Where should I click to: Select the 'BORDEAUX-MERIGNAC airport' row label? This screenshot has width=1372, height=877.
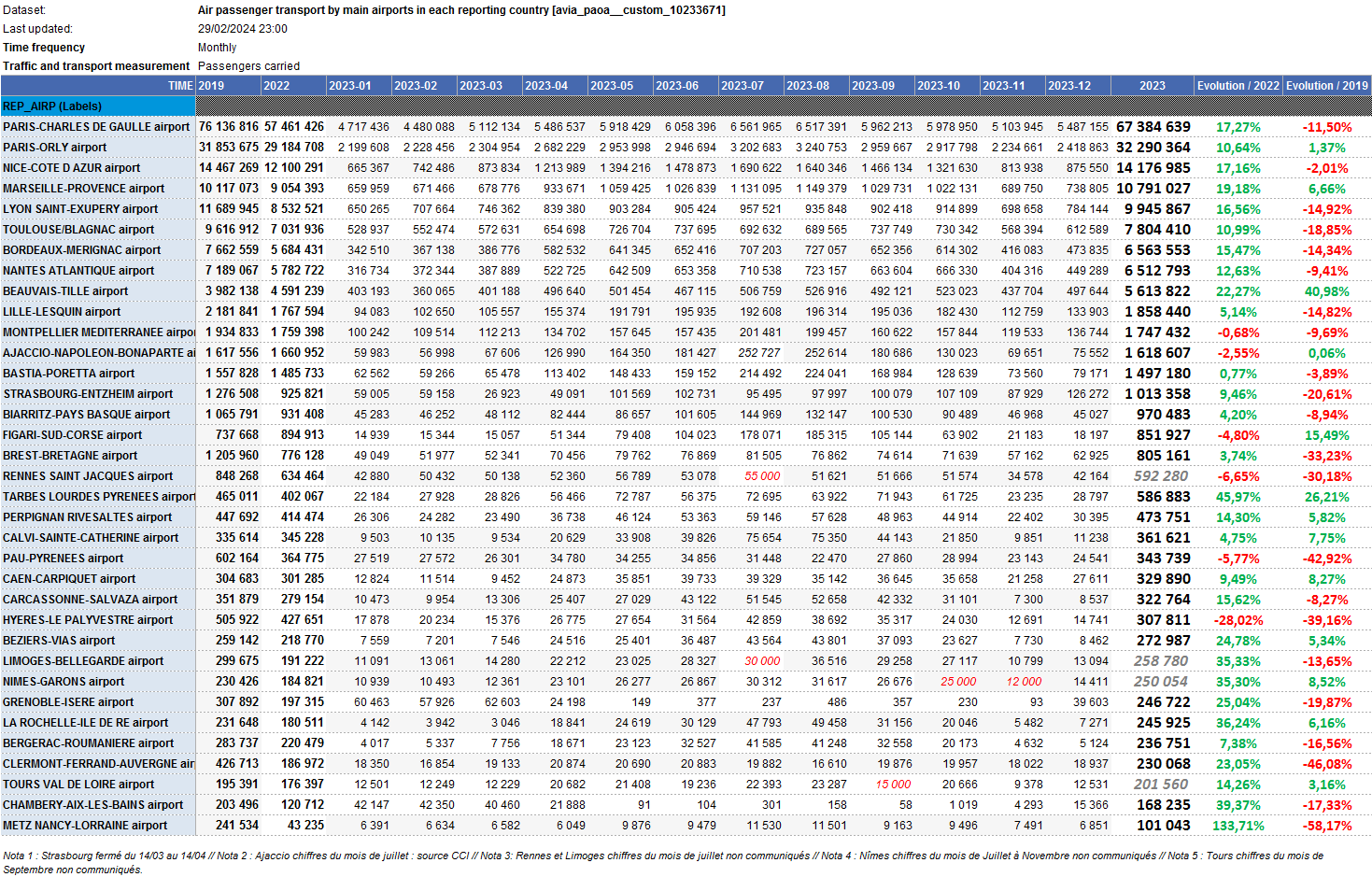82,249
